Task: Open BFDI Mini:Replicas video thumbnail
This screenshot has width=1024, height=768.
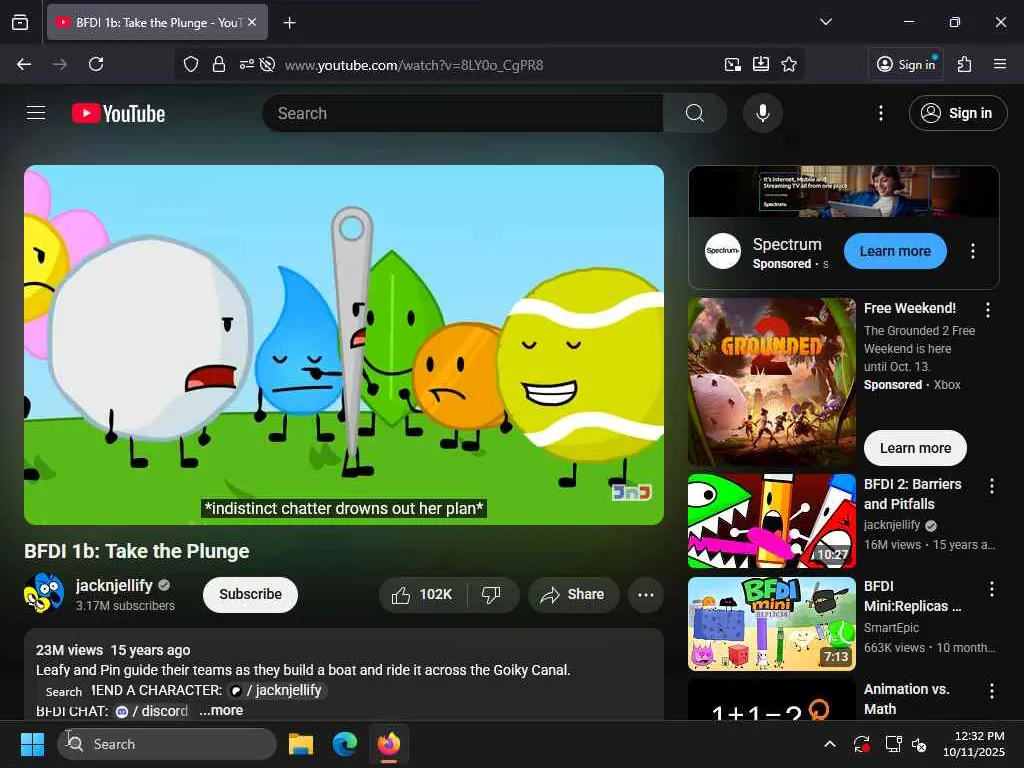Action: [x=771, y=624]
